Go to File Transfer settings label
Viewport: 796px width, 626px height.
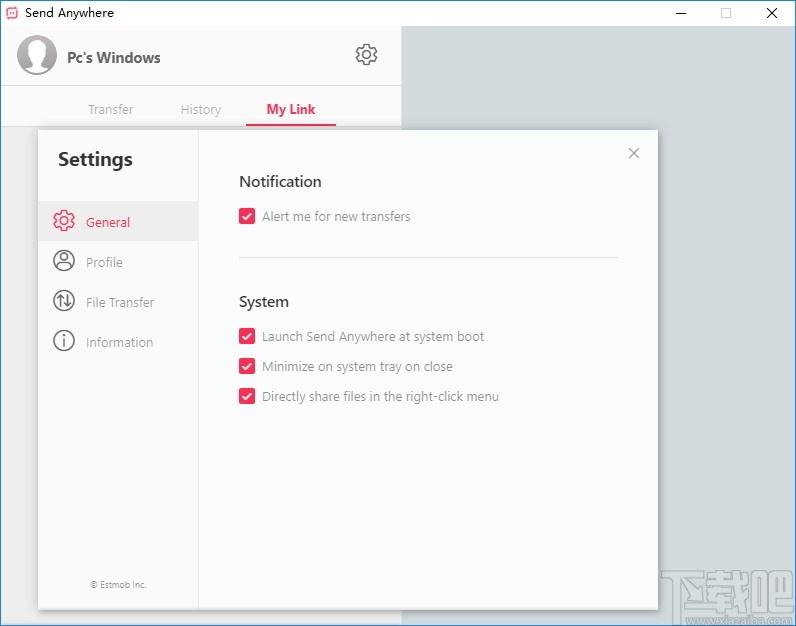(x=120, y=303)
